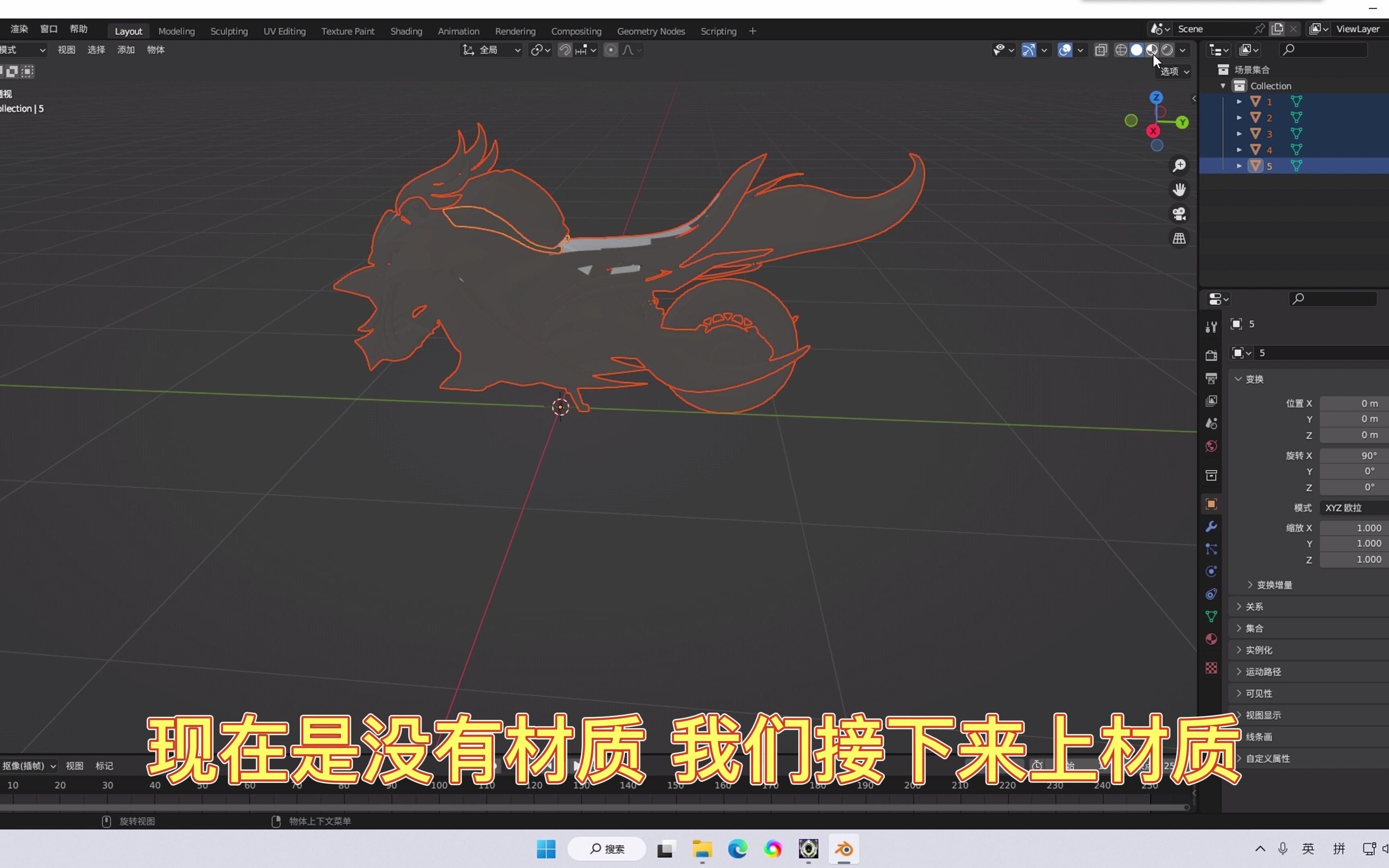Open the Geometry Nodes tab

click(651, 31)
